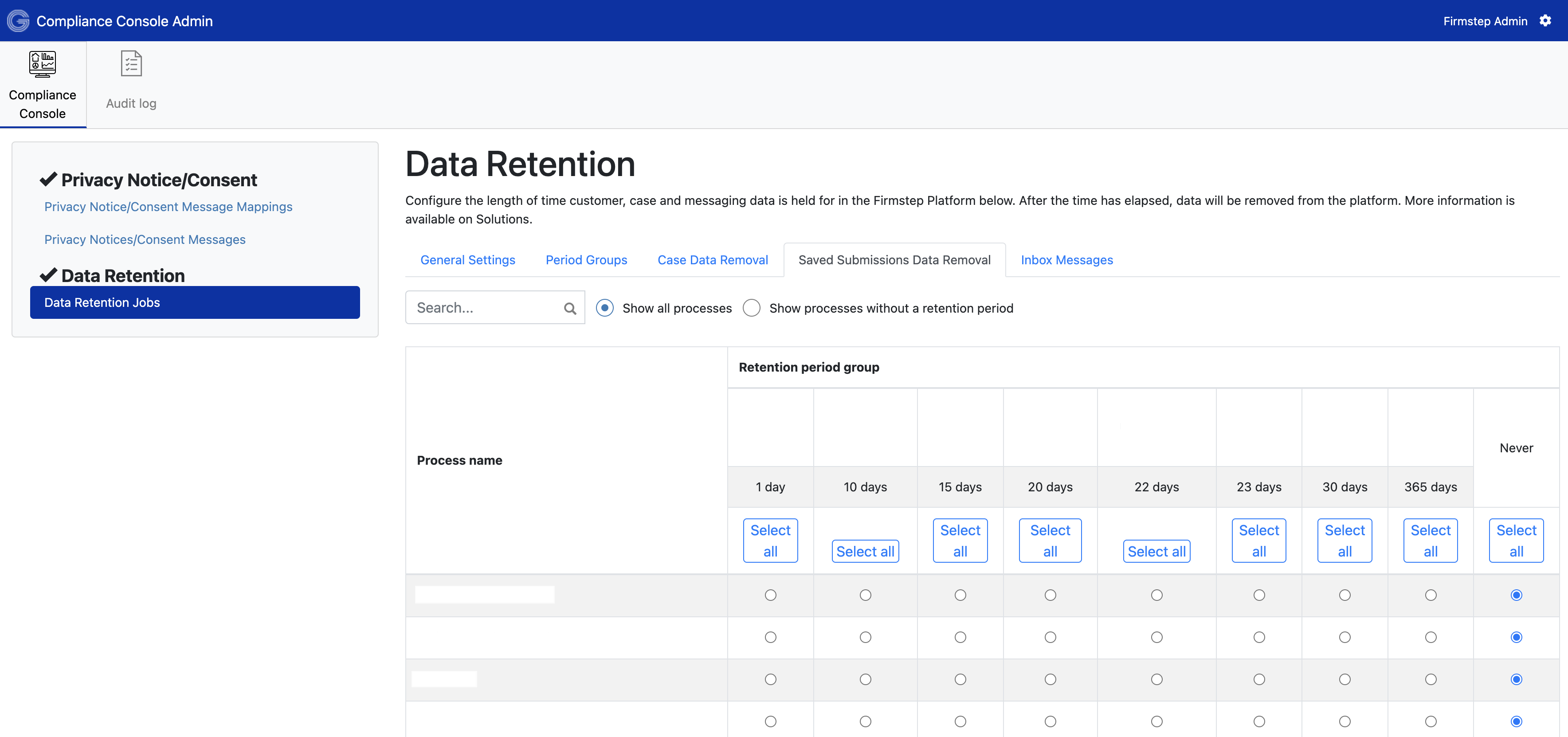The width and height of the screenshot is (1568, 737).
Task: Click the Data Retention checkmark heading
Action: pos(113,275)
